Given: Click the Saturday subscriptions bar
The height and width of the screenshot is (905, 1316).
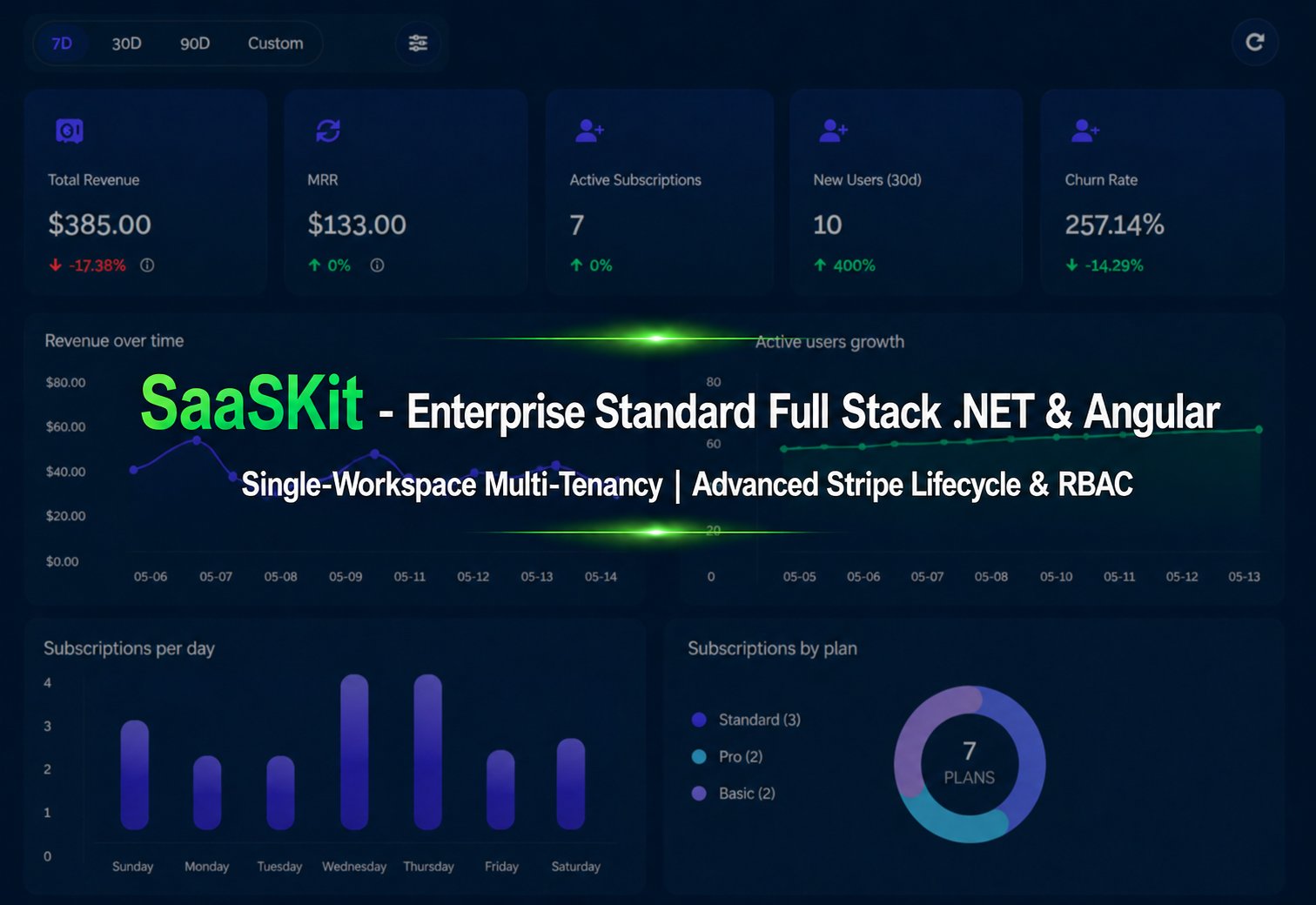Looking at the screenshot, I should pos(571,784).
